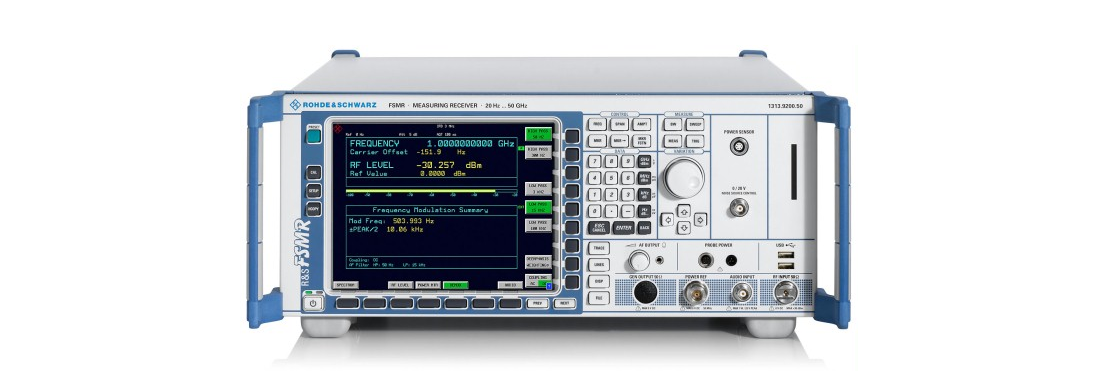Toggle the Low Pass 15 kHz filter softkey
1100x371 pixels.
click(x=538, y=208)
